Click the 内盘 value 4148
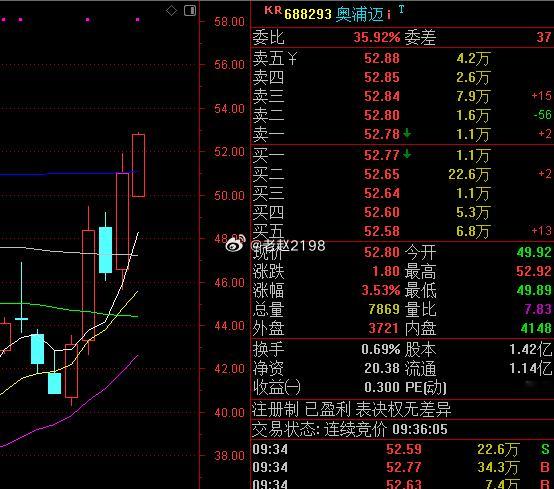 (536, 329)
